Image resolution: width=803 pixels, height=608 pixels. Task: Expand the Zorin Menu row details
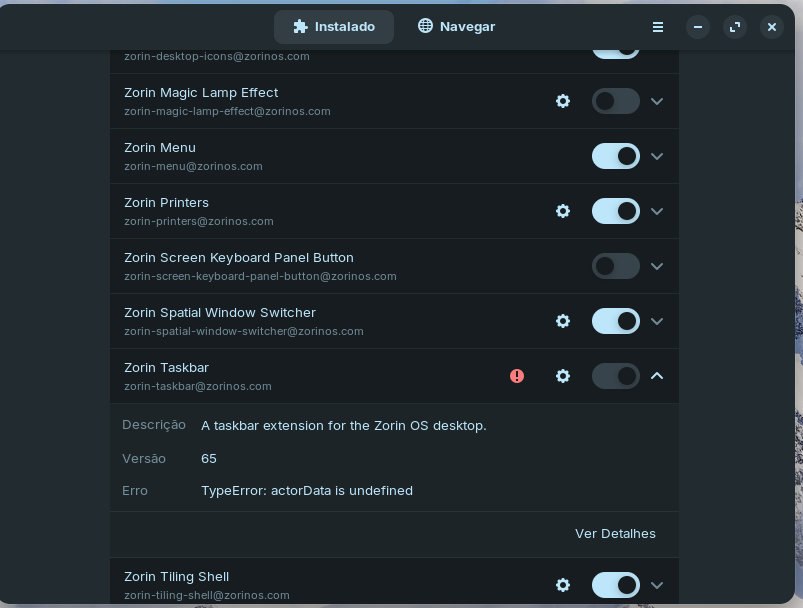click(657, 156)
